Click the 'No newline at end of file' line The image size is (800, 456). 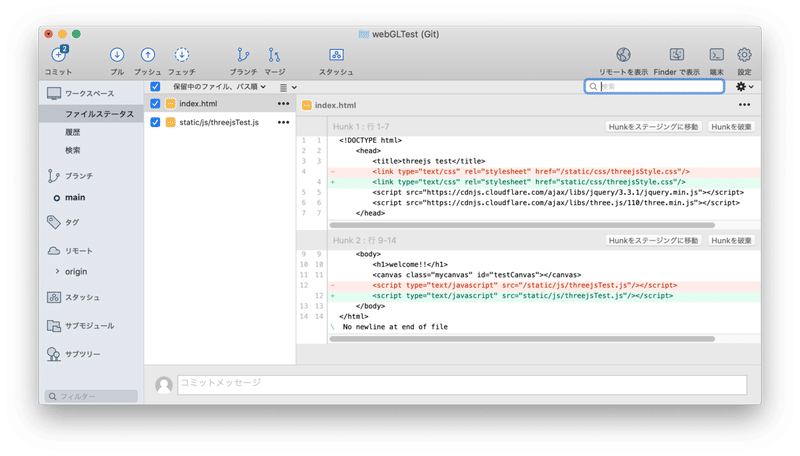click(x=395, y=327)
